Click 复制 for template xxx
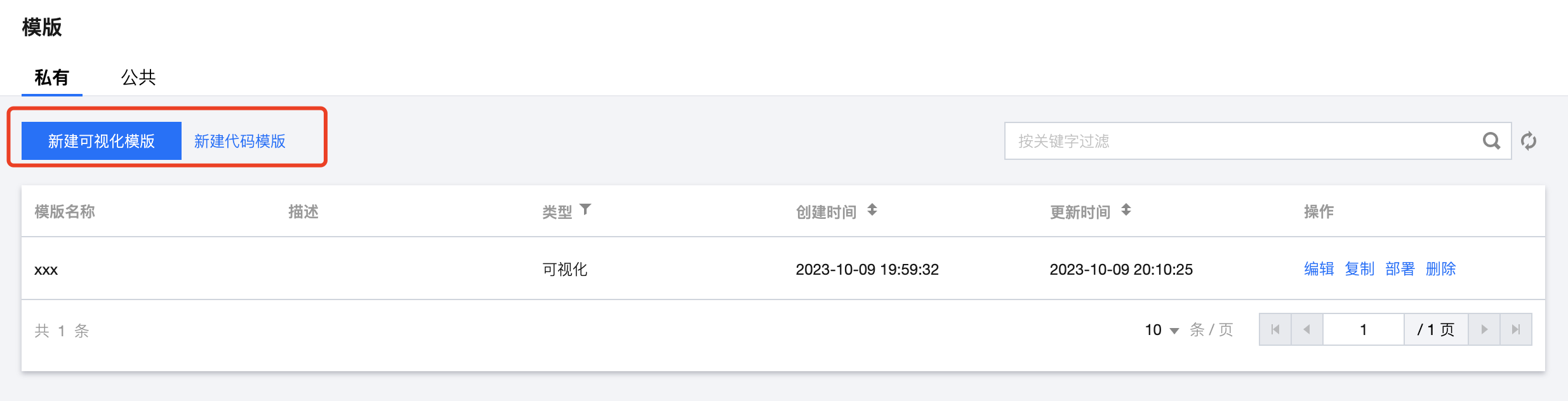Viewport: 1568px width, 401px height. click(1360, 269)
